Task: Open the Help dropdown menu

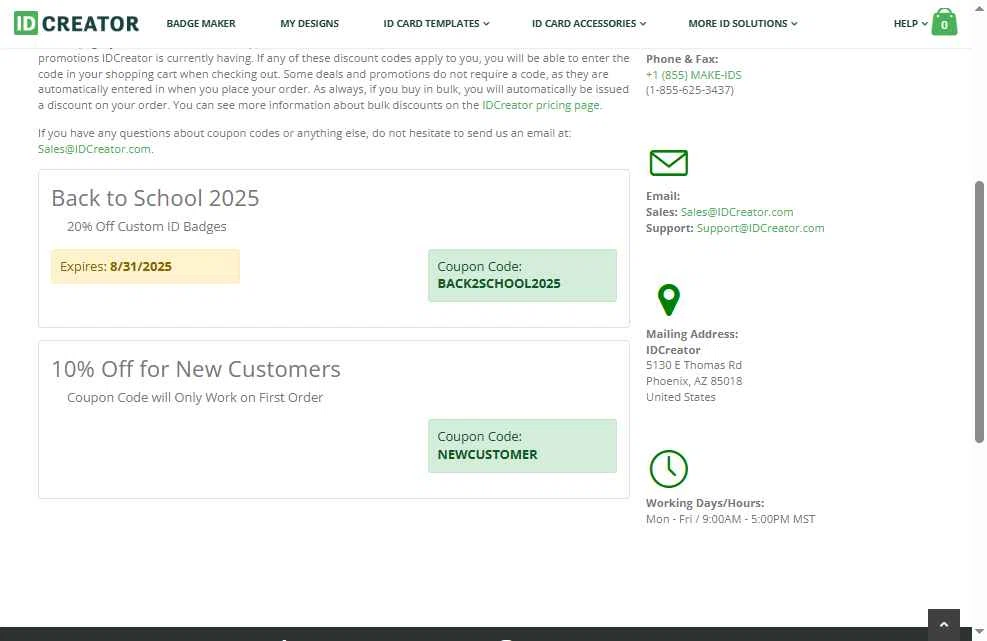Action: pos(910,23)
